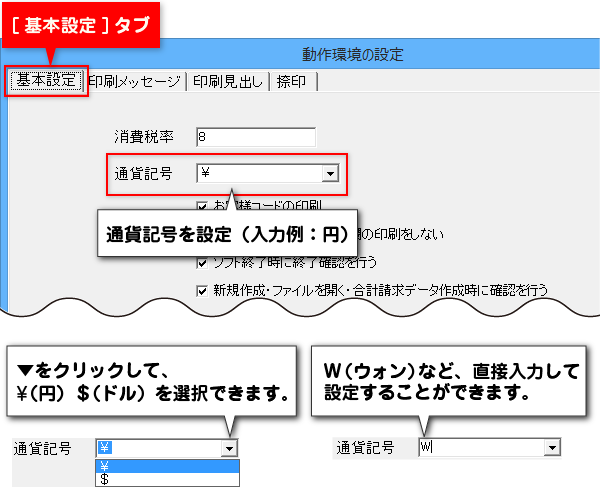Image resolution: width=600 pixels, height=501 pixels.
Task: Select the 捺印 tab
Action: pos(293,82)
